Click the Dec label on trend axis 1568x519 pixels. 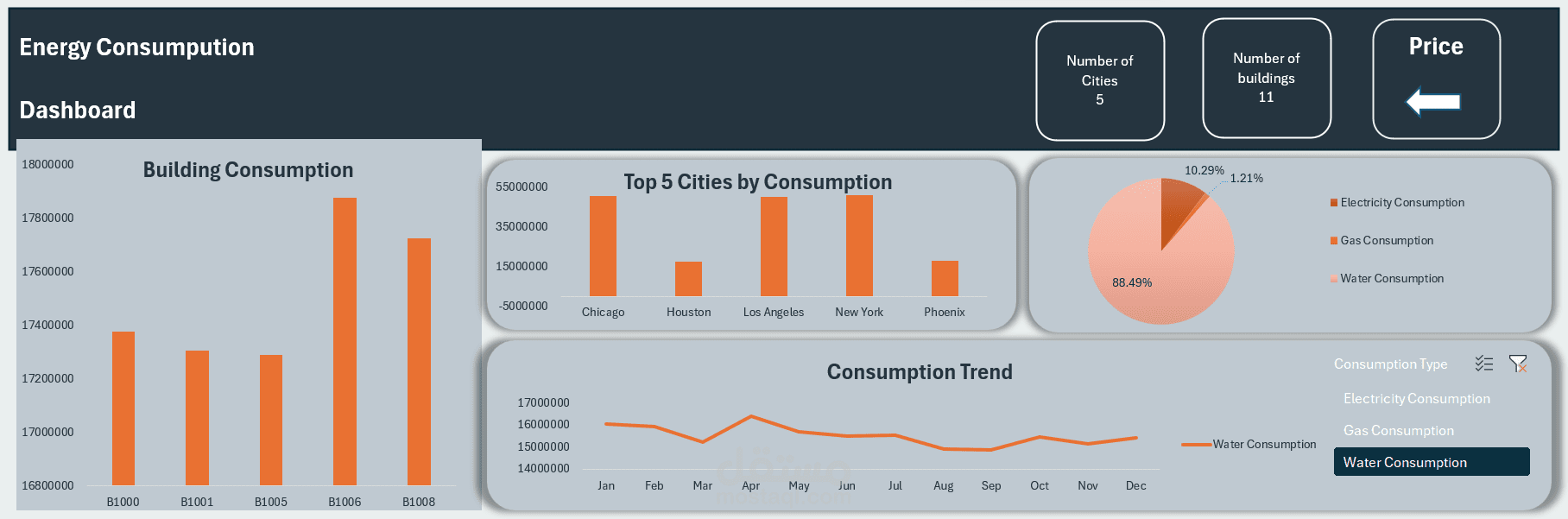(1135, 485)
